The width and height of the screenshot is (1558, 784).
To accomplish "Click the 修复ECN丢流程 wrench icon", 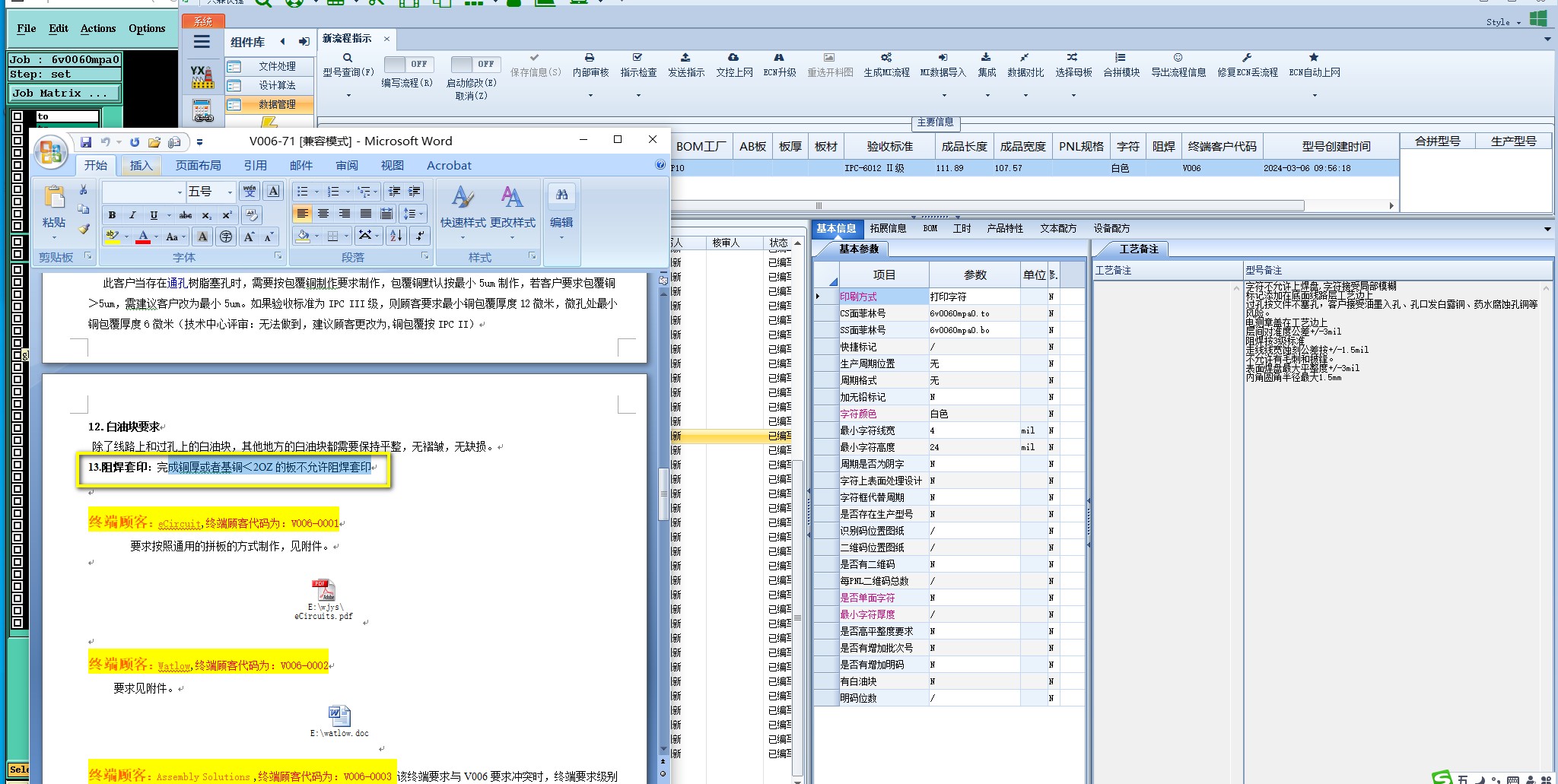I will point(1247,58).
